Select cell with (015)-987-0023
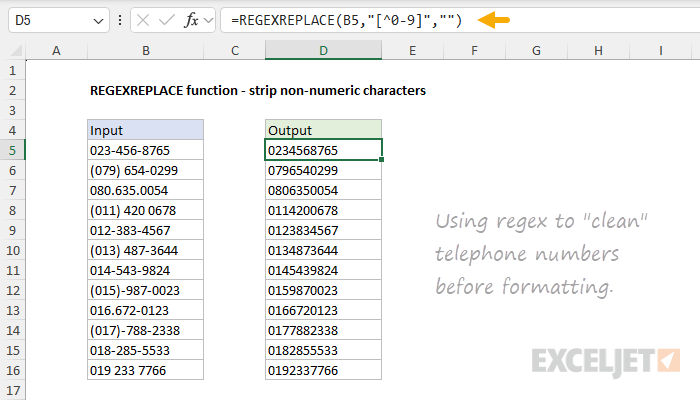Viewport: 700px width, 400px height. (146, 291)
